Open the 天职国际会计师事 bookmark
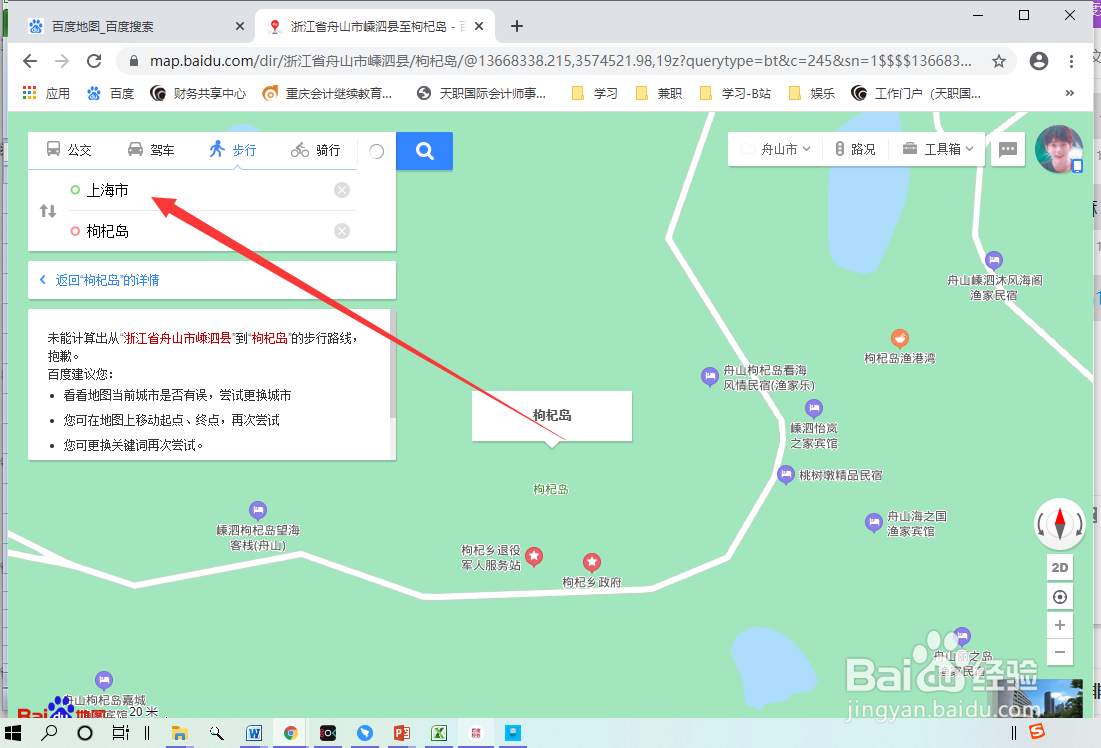The image size is (1101, 748). [x=481, y=93]
